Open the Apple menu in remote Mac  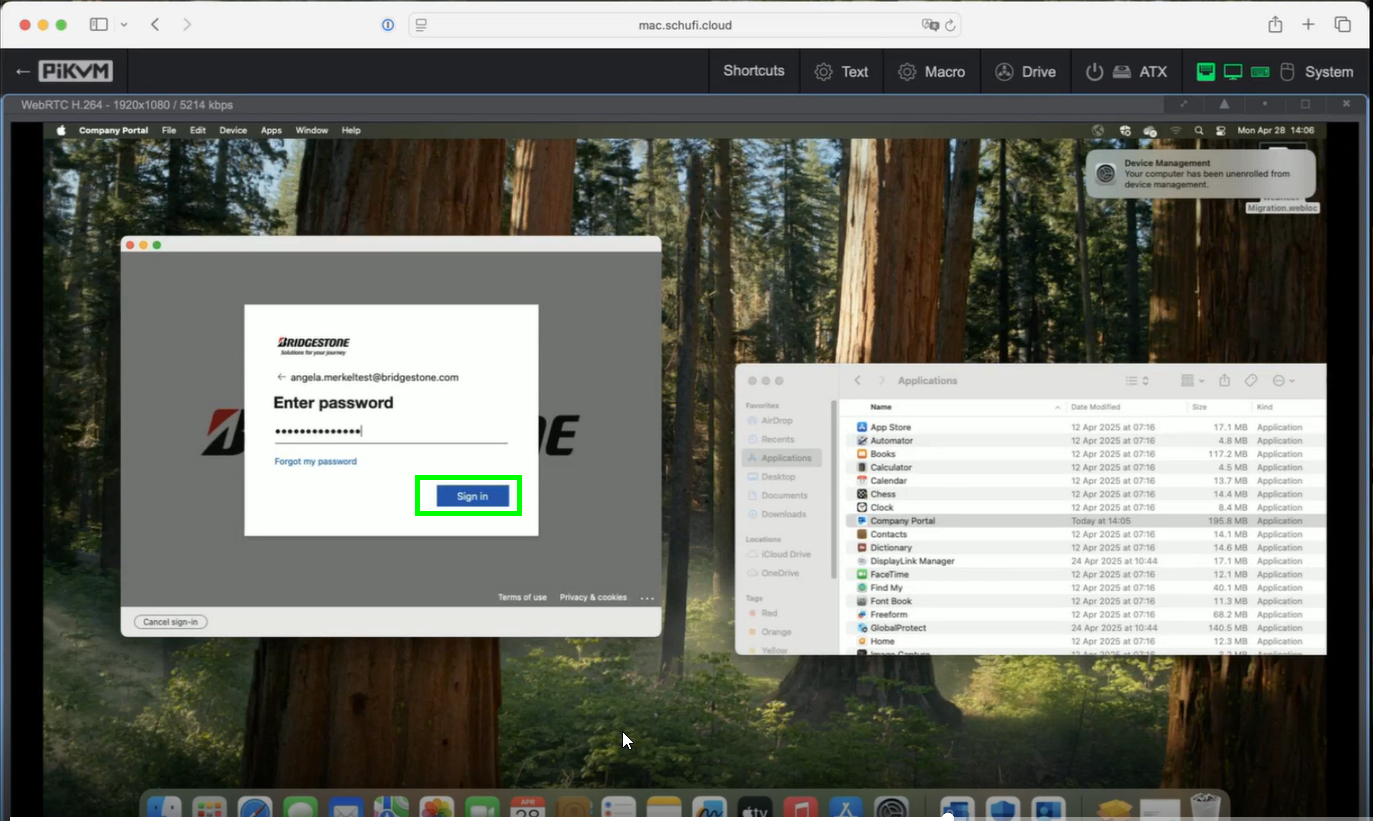click(60, 130)
